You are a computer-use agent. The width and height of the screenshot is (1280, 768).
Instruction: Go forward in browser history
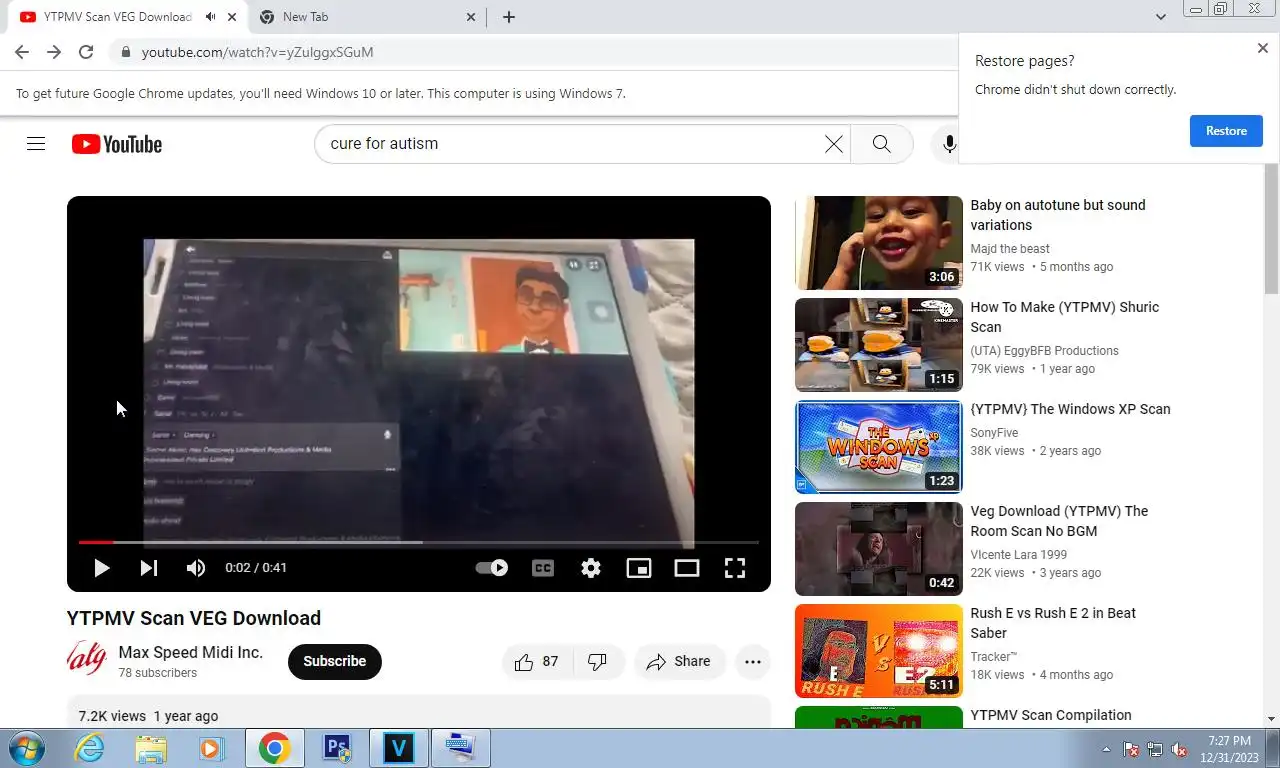[54, 52]
